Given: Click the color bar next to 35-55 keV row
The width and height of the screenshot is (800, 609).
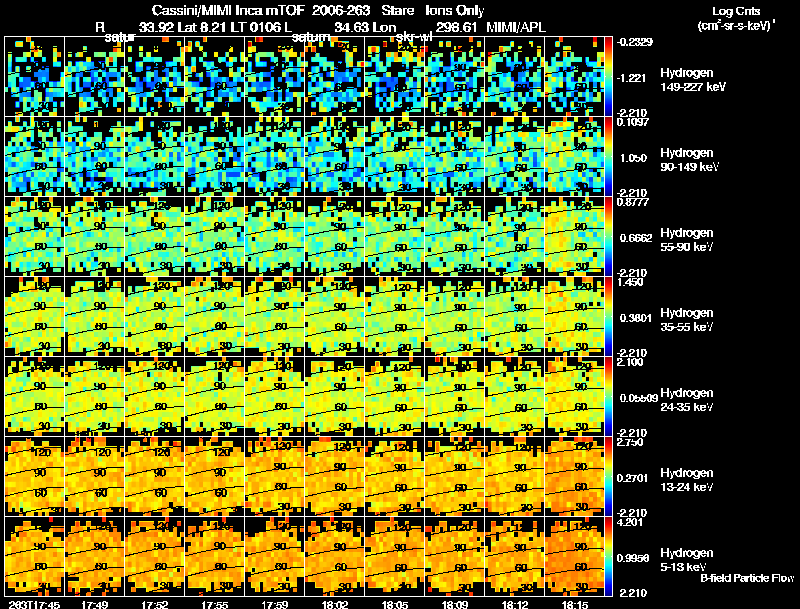Looking at the screenshot, I should (x=609, y=316).
